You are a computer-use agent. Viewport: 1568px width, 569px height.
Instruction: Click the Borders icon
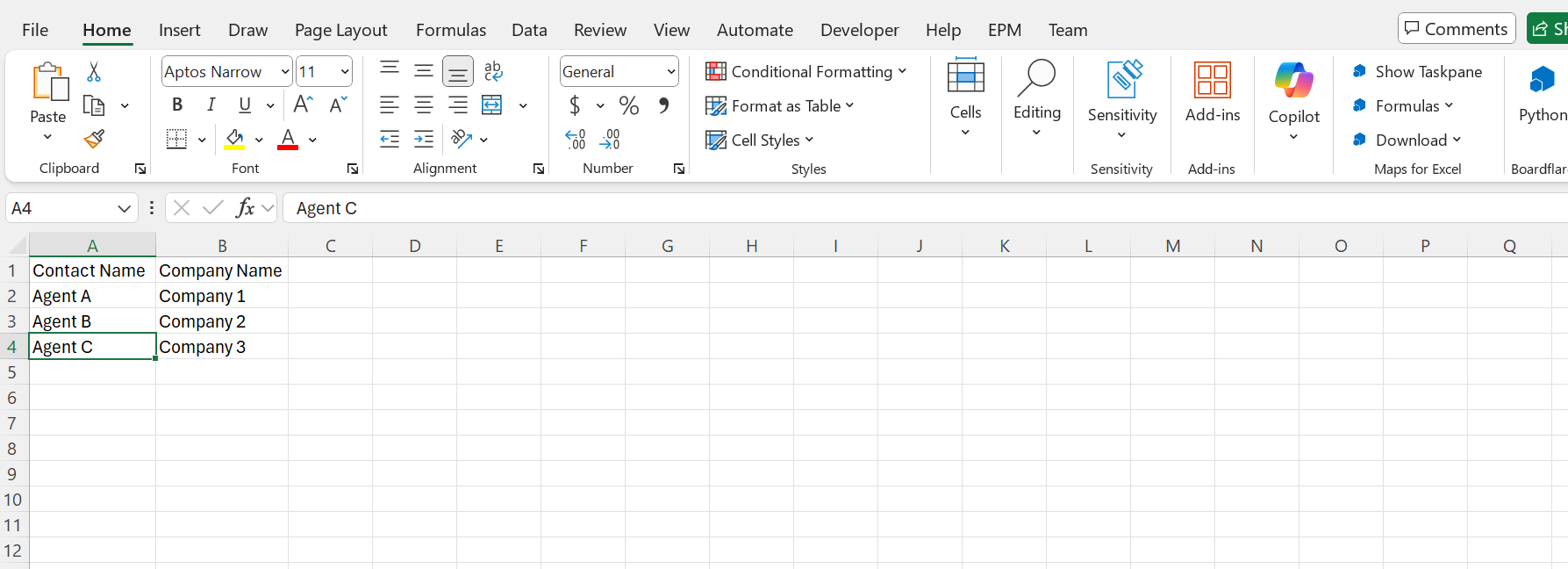[x=176, y=139]
